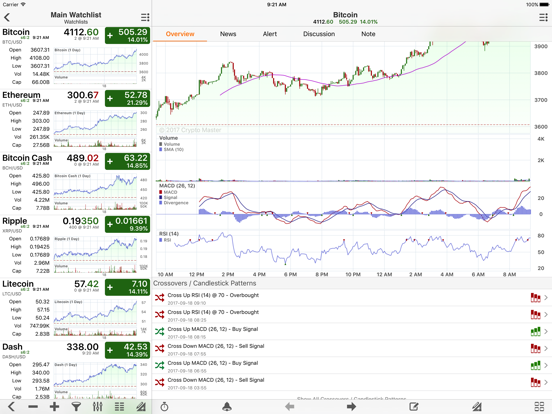552x414 pixels.
Task: Tap the watchlist chart style icon
Action: click(x=141, y=407)
